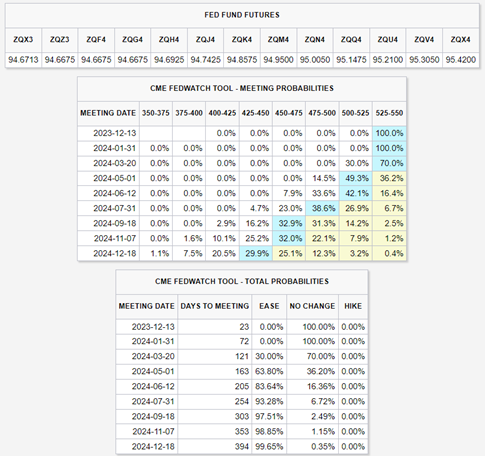Select the 525-550 rate range header

389,113
